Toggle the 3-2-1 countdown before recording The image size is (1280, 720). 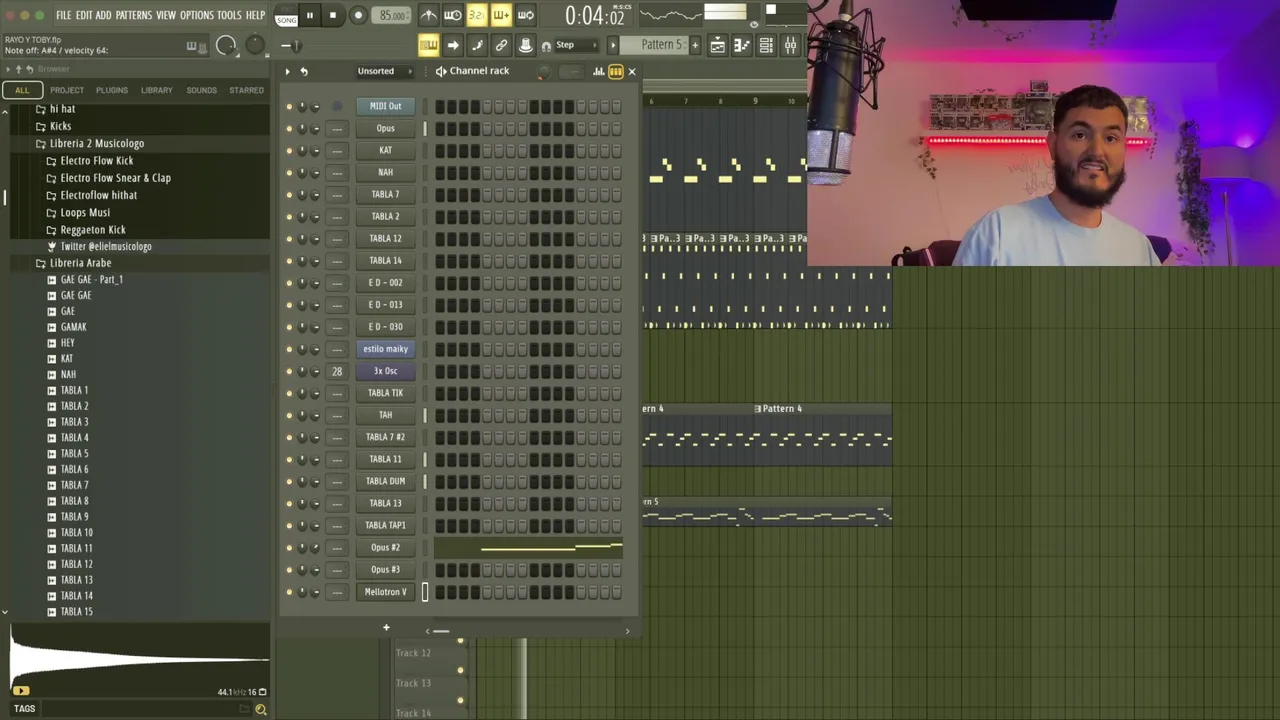[477, 15]
